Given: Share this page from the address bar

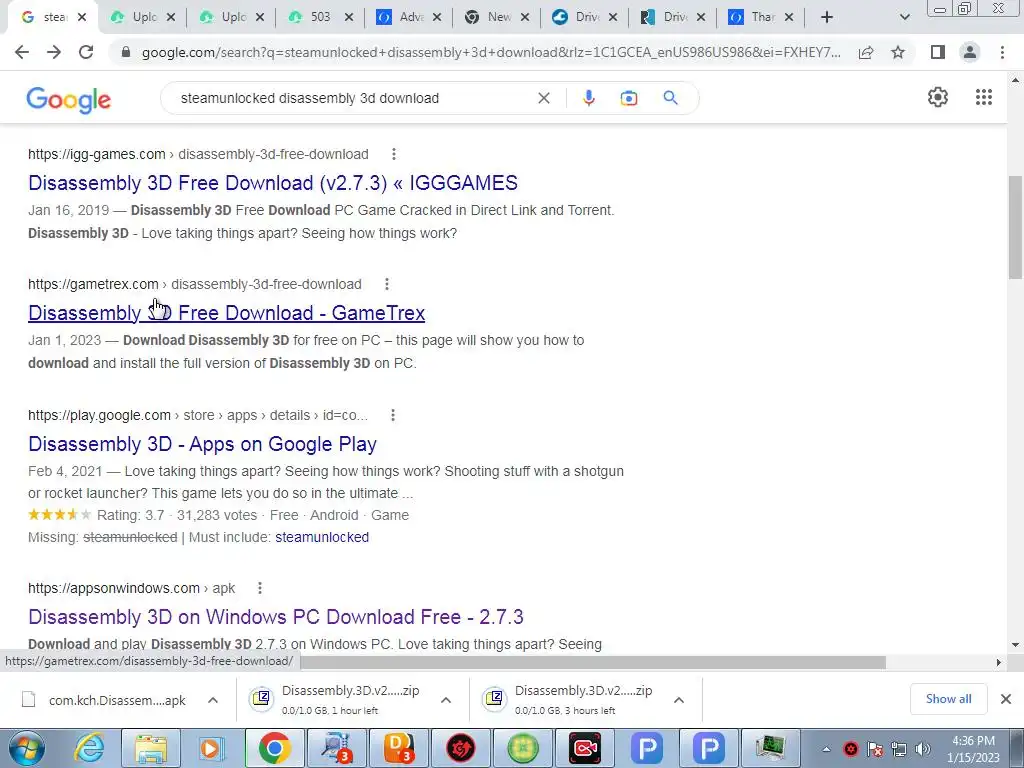Looking at the screenshot, I should [x=866, y=52].
